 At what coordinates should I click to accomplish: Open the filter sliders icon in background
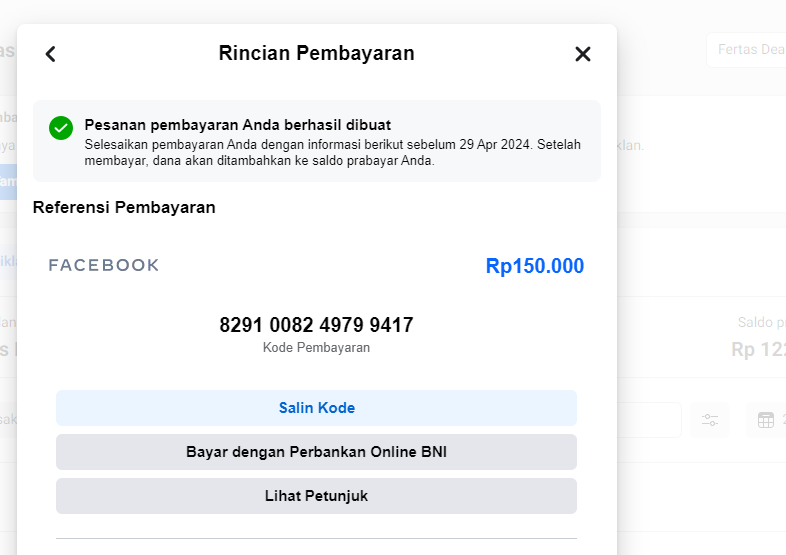(710, 420)
